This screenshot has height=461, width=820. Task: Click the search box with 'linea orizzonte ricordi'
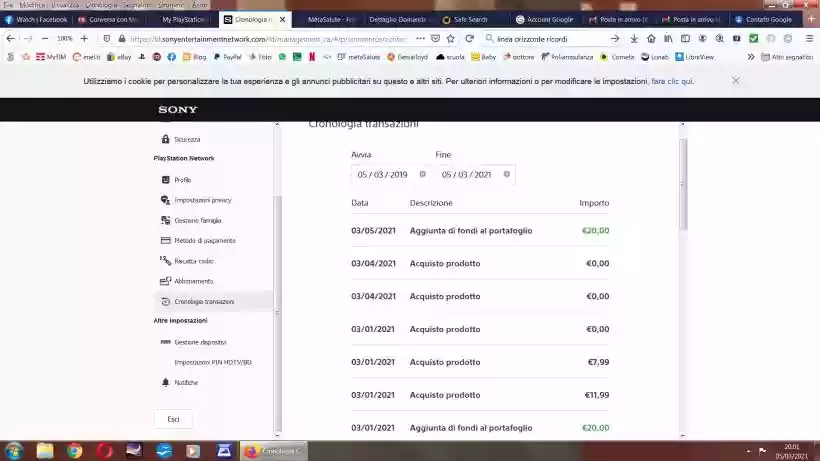(552, 38)
